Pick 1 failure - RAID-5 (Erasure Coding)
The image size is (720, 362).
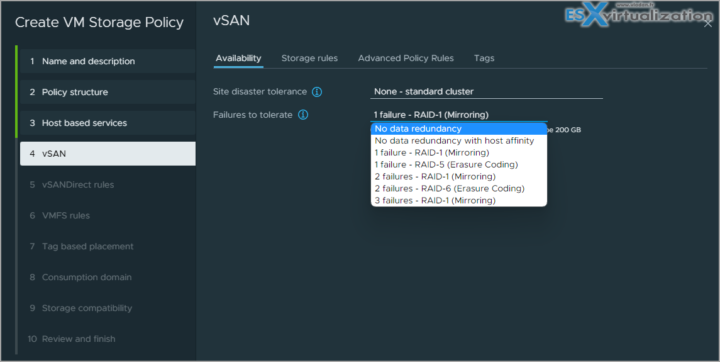(x=459, y=164)
